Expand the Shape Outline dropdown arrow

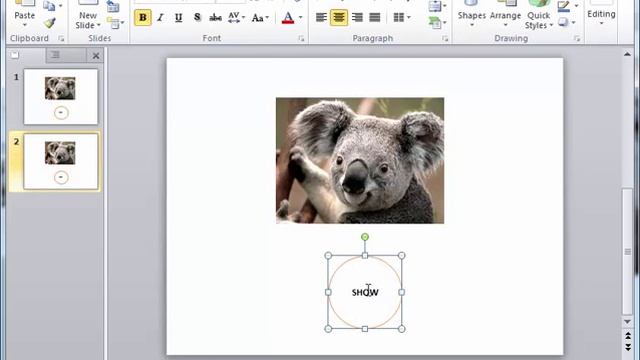pos(576,6)
